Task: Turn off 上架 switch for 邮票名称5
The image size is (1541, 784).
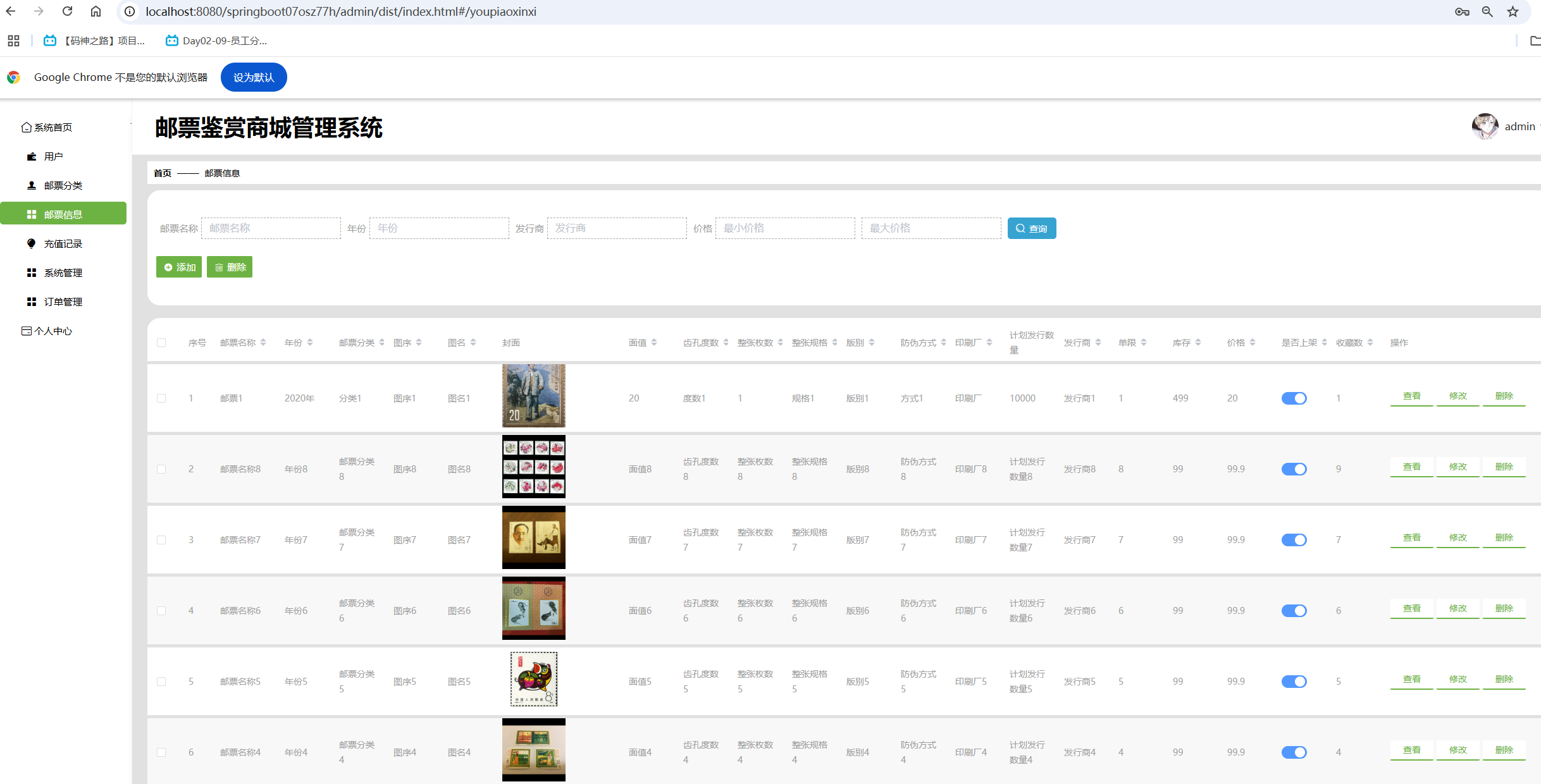Action: point(1294,682)
